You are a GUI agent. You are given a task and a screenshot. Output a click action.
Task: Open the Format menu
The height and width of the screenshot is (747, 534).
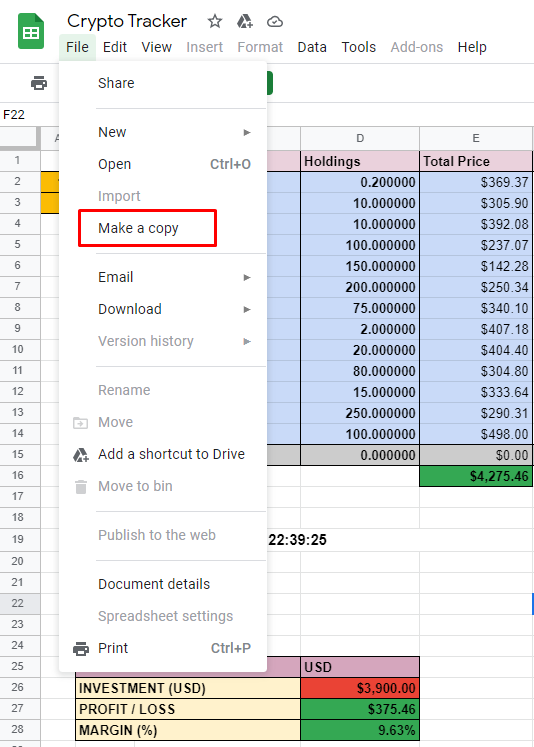pyautogui.click(x=260, y=47)
